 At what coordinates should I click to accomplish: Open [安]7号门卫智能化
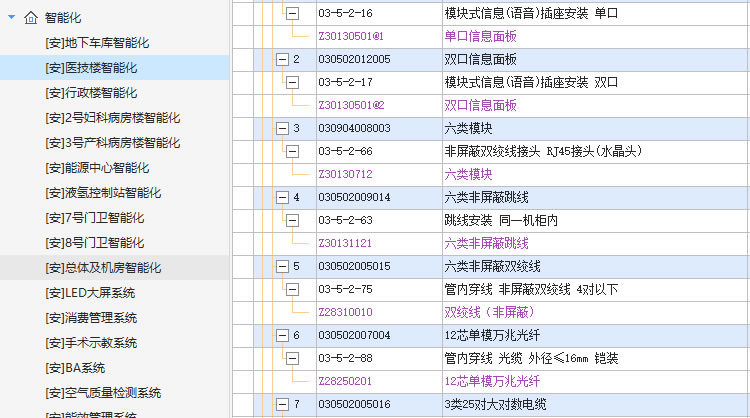coord(95,218)
